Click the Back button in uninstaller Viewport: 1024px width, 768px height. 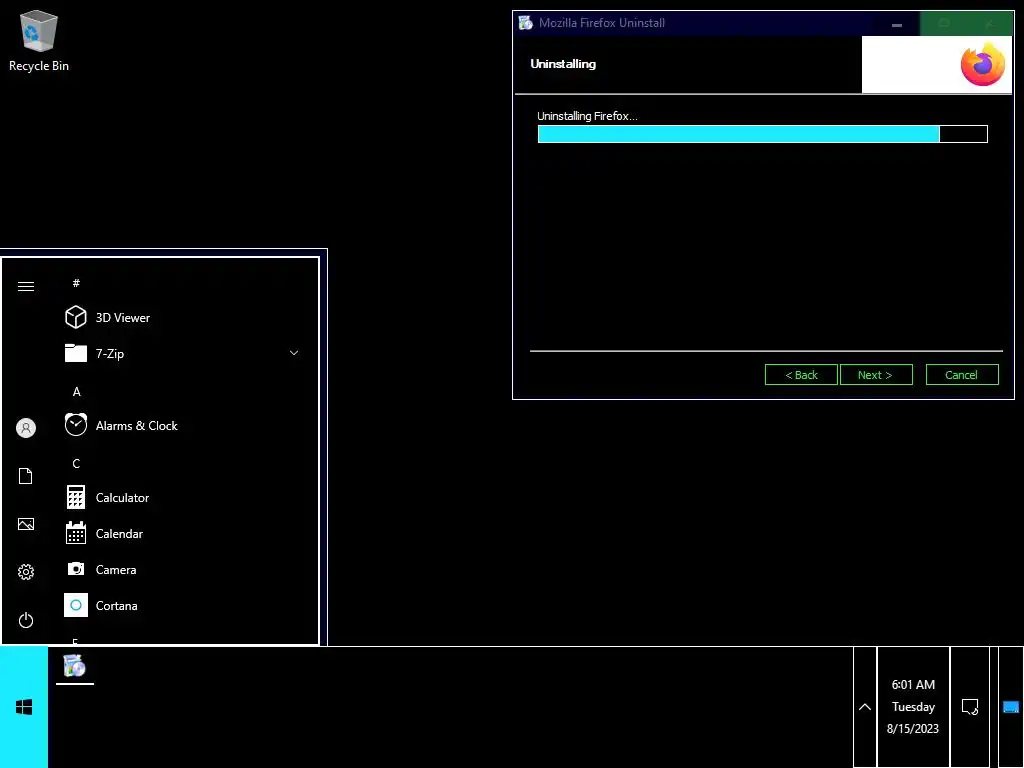(801, 375)
